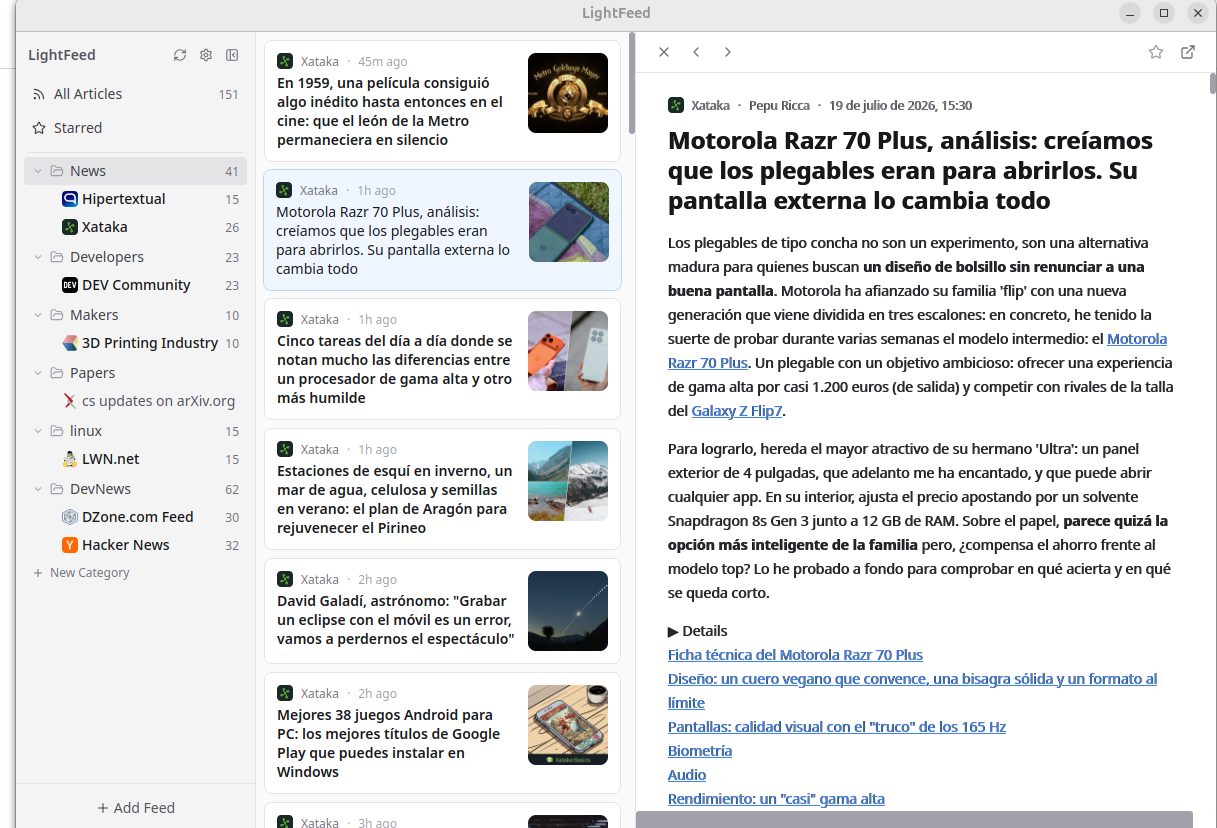The image size is (1217, 828).
Task: Open article in external browser icon
Action: pyautogui.click(x=1188, y=52)
